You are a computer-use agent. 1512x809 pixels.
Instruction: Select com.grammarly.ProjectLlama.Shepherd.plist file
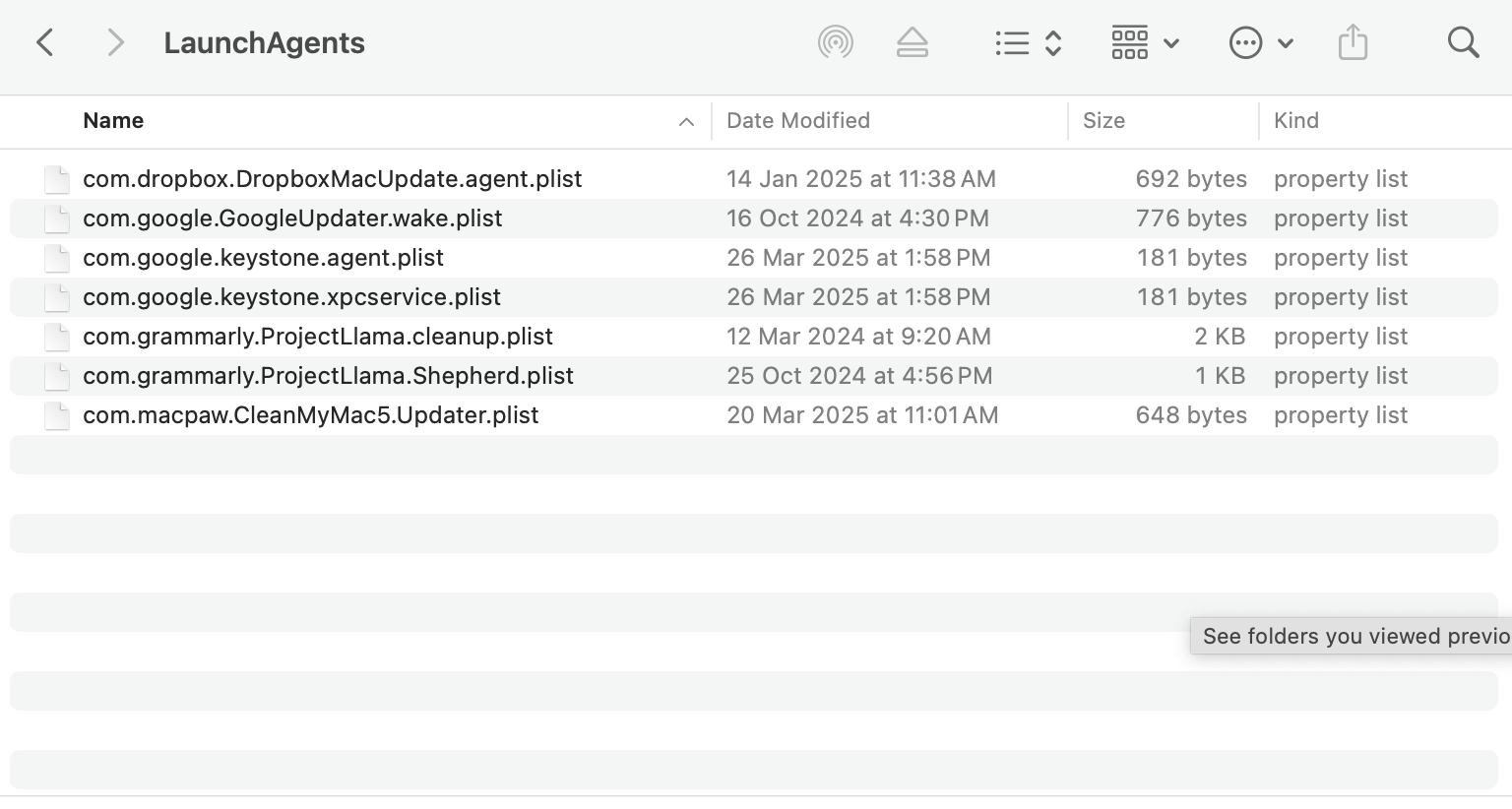click(x=328, y=376)
